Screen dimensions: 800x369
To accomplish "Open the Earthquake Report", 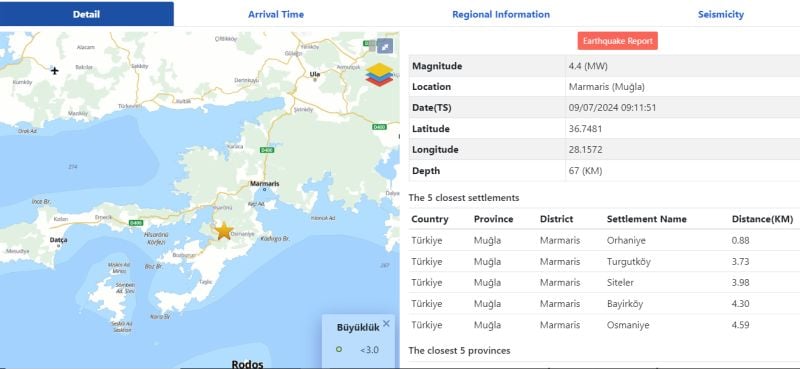I will click(617, 41).
